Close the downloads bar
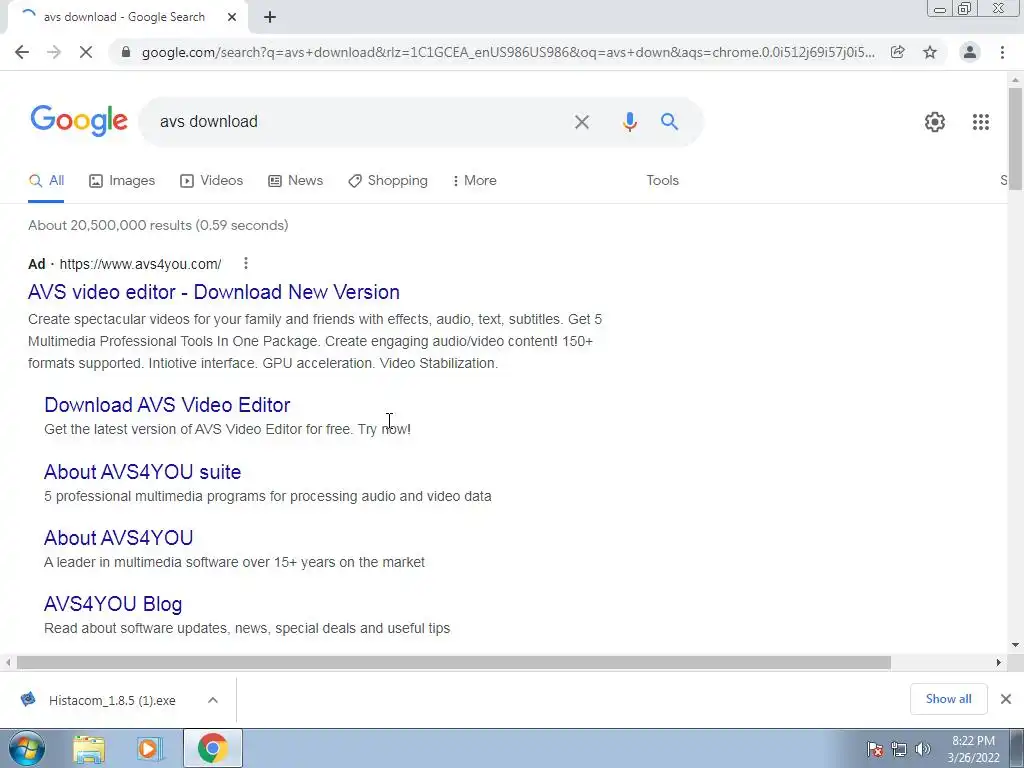 [1006, 699]
